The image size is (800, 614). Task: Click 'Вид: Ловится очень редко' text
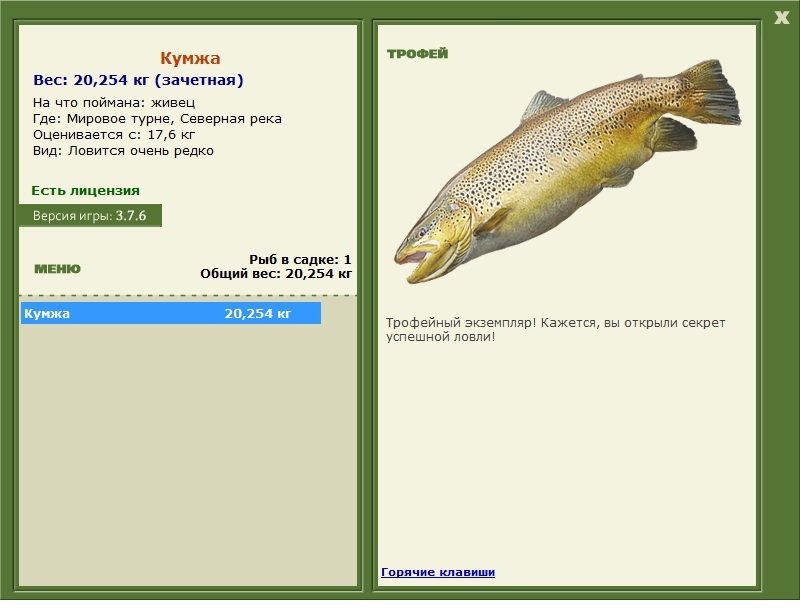[x=123, y=151]
